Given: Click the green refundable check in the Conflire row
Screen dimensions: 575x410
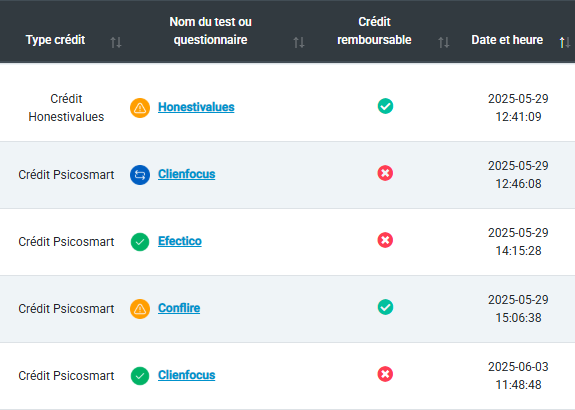Looking at the screenshot, I should click(385, 307).
